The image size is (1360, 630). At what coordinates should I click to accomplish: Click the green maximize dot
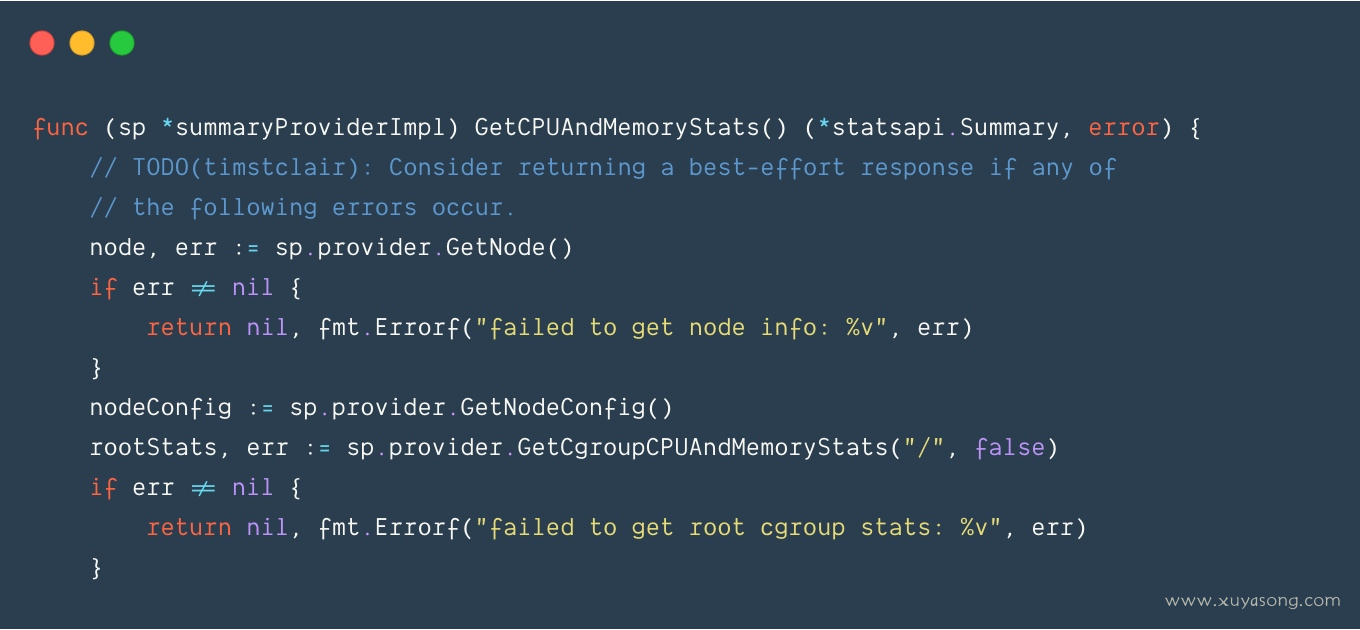tap(122, 43)
